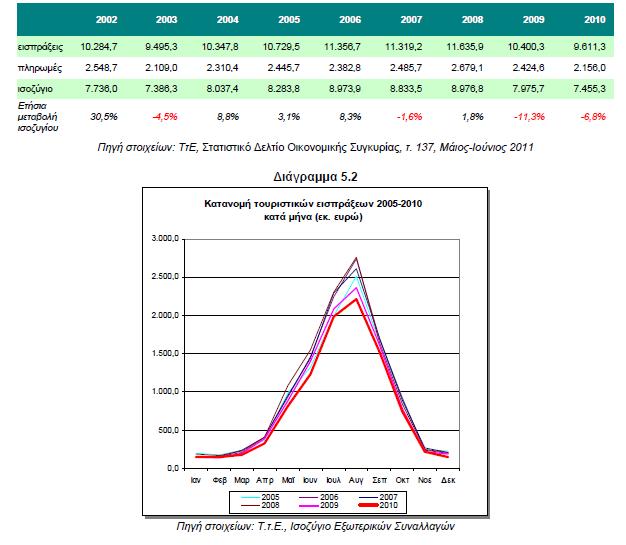
Task: Click the 3.000,0 y-axis label
Action: coord(165,238)
